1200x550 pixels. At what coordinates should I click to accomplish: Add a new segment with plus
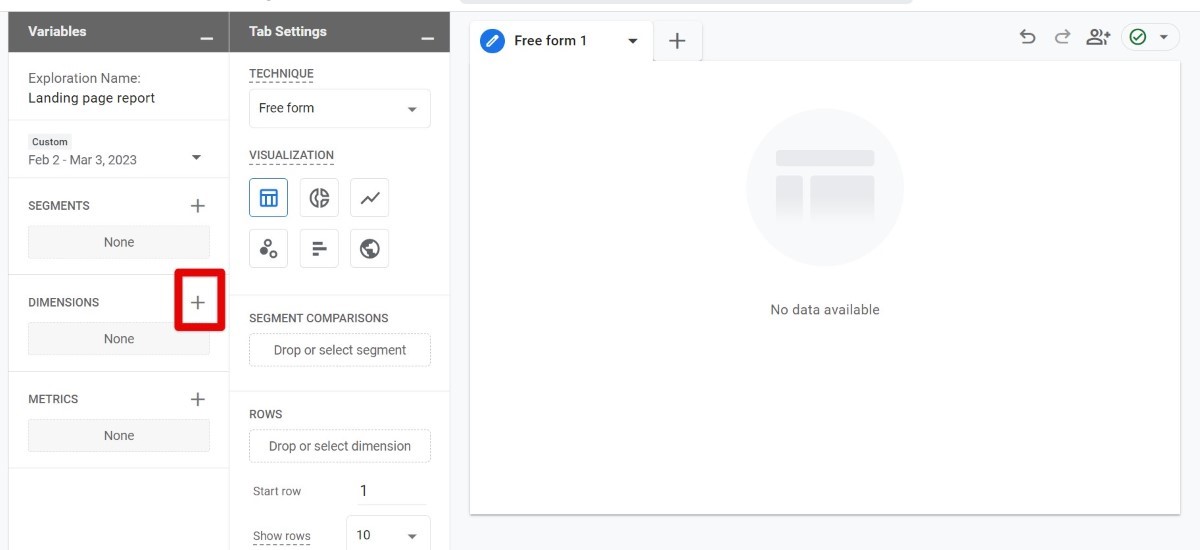tap(198, 206)
